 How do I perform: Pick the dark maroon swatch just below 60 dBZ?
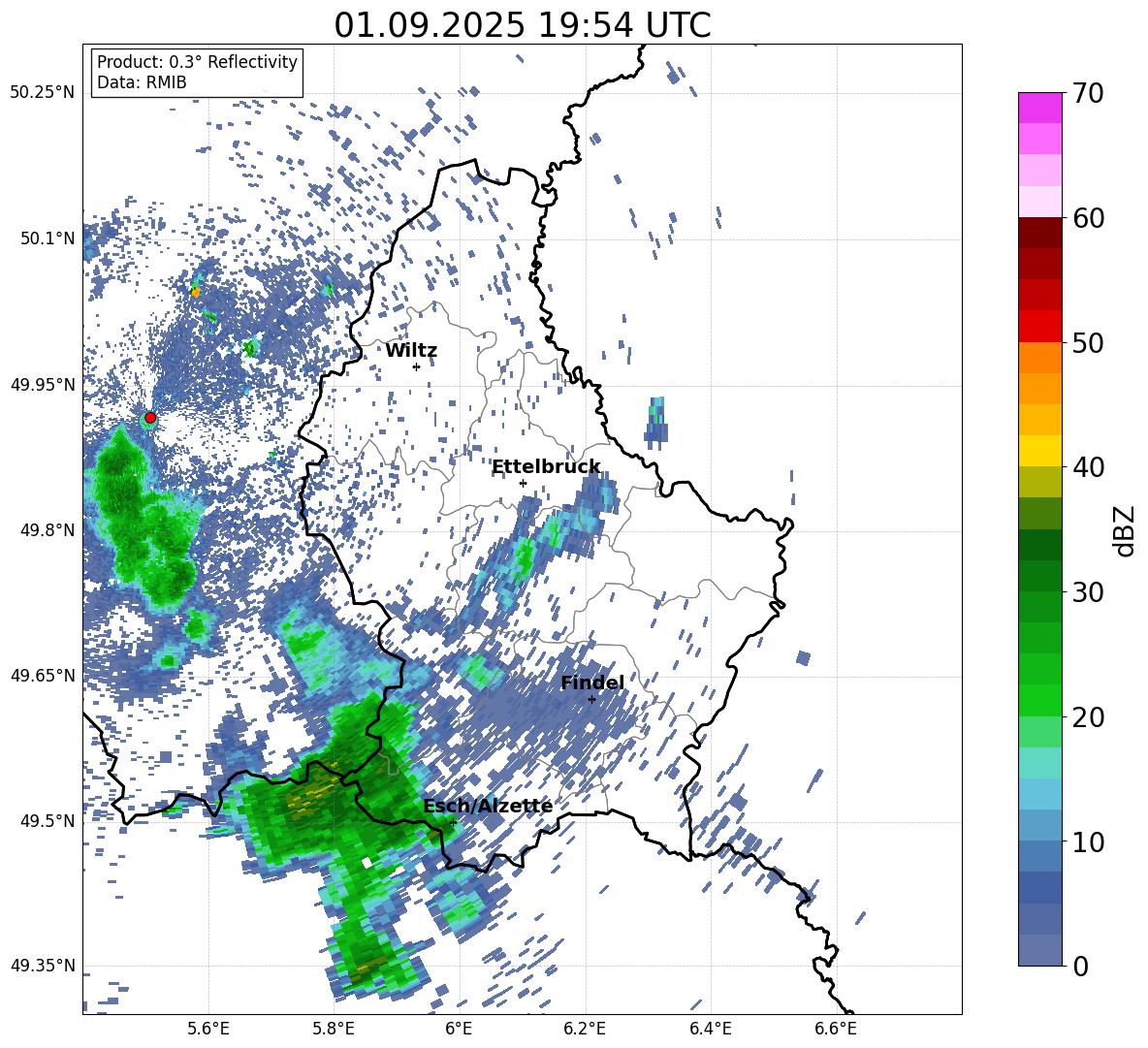[1039, 233]
